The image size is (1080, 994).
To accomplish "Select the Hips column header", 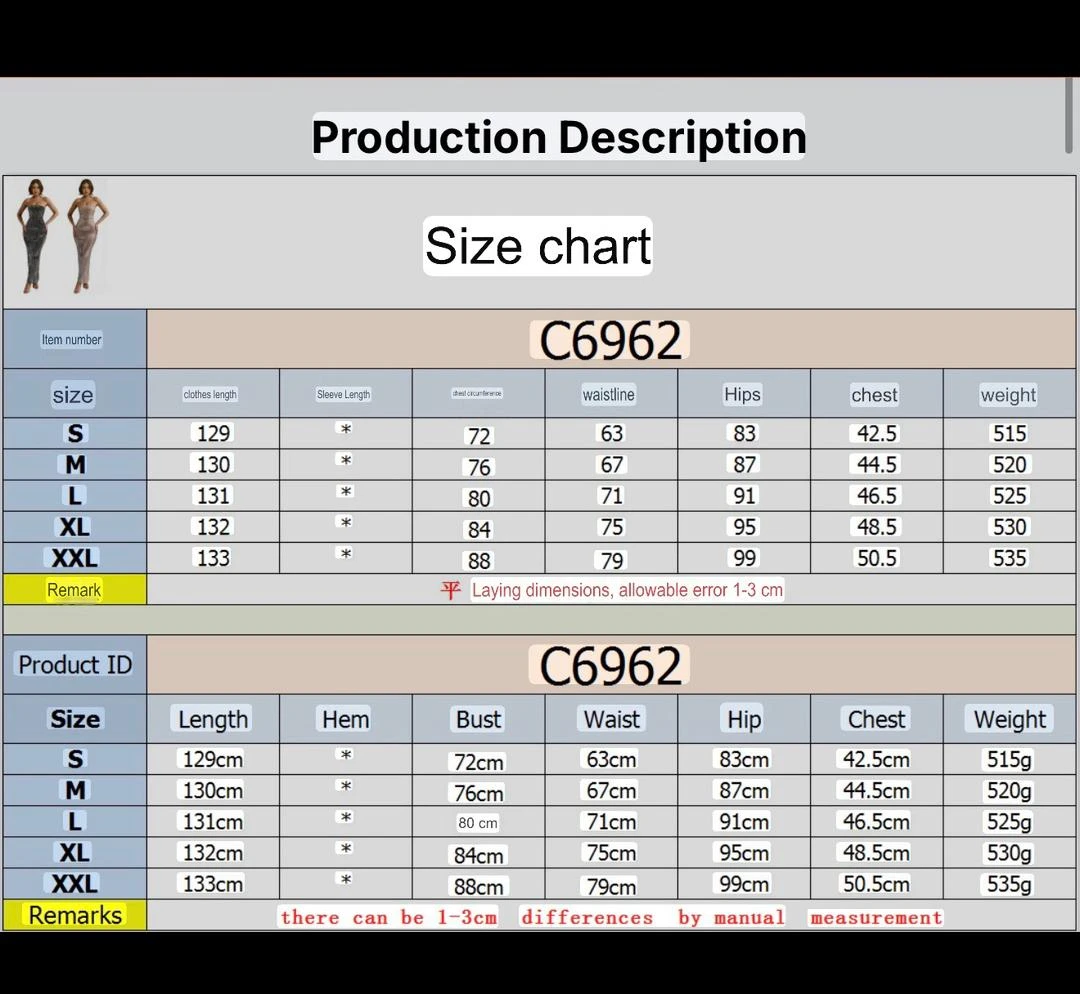I will 742,394.
